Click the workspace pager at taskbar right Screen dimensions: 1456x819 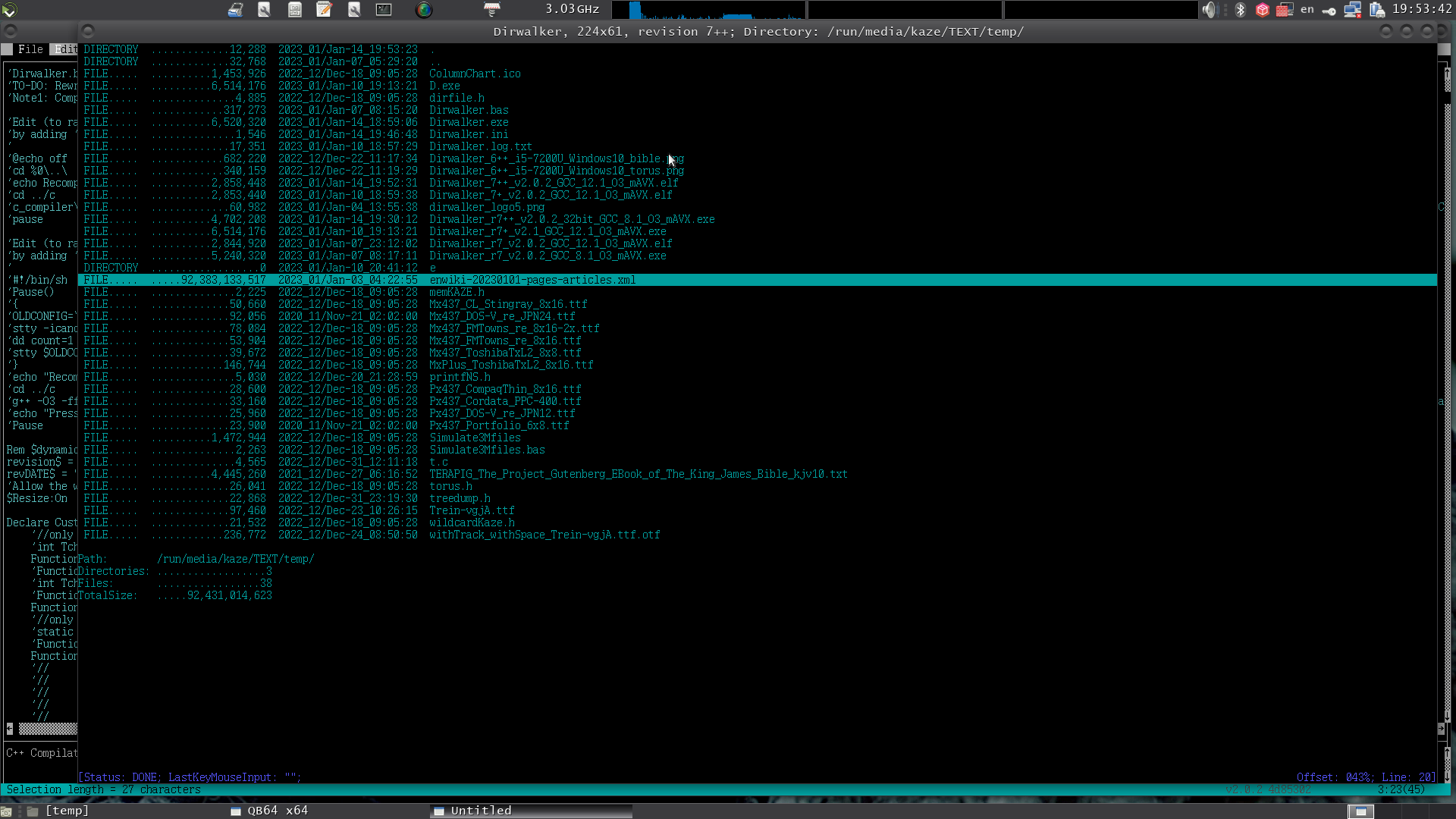[x=1361, y=811]
